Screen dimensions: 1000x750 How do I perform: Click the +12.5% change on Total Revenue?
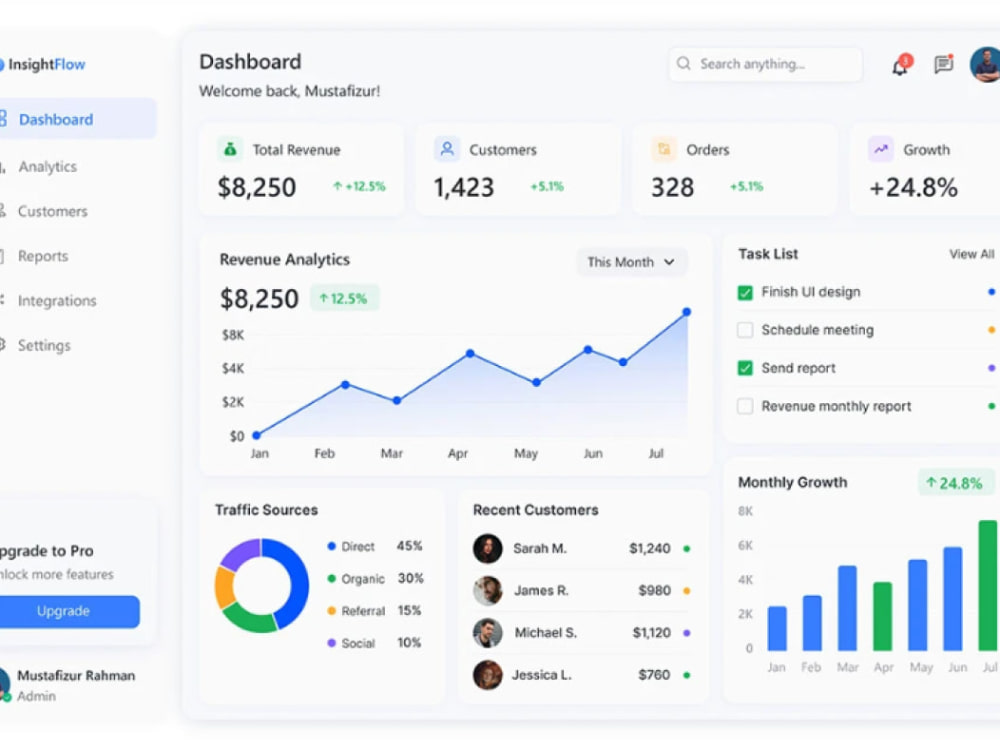[x=359, y=186]
